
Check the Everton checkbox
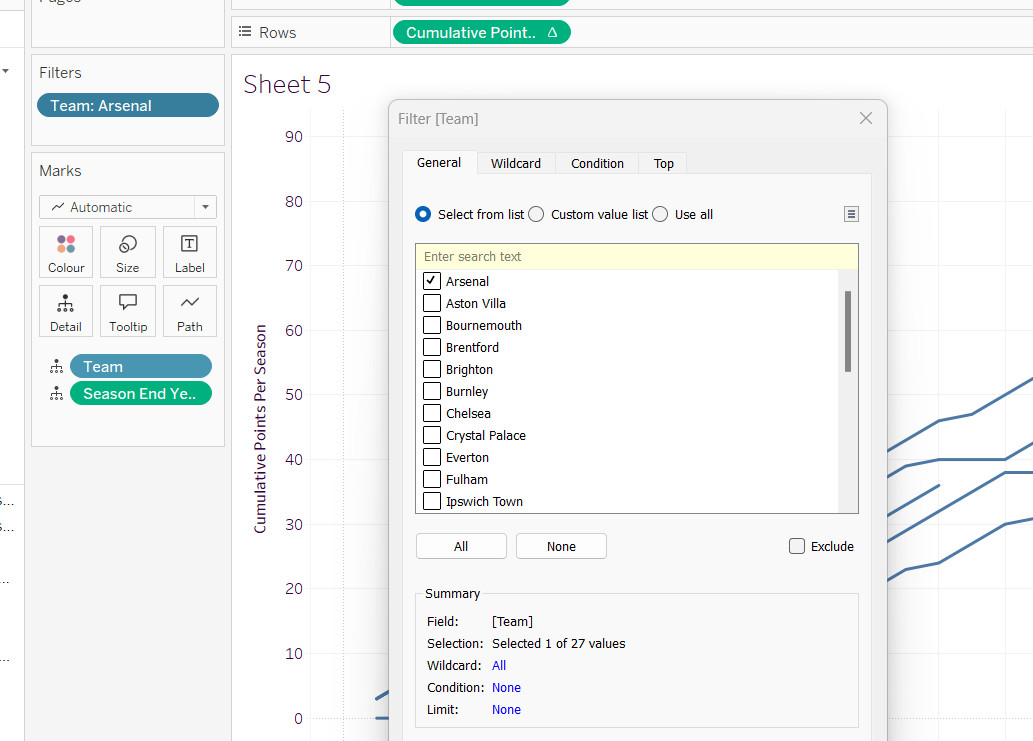tap(432, 457)
